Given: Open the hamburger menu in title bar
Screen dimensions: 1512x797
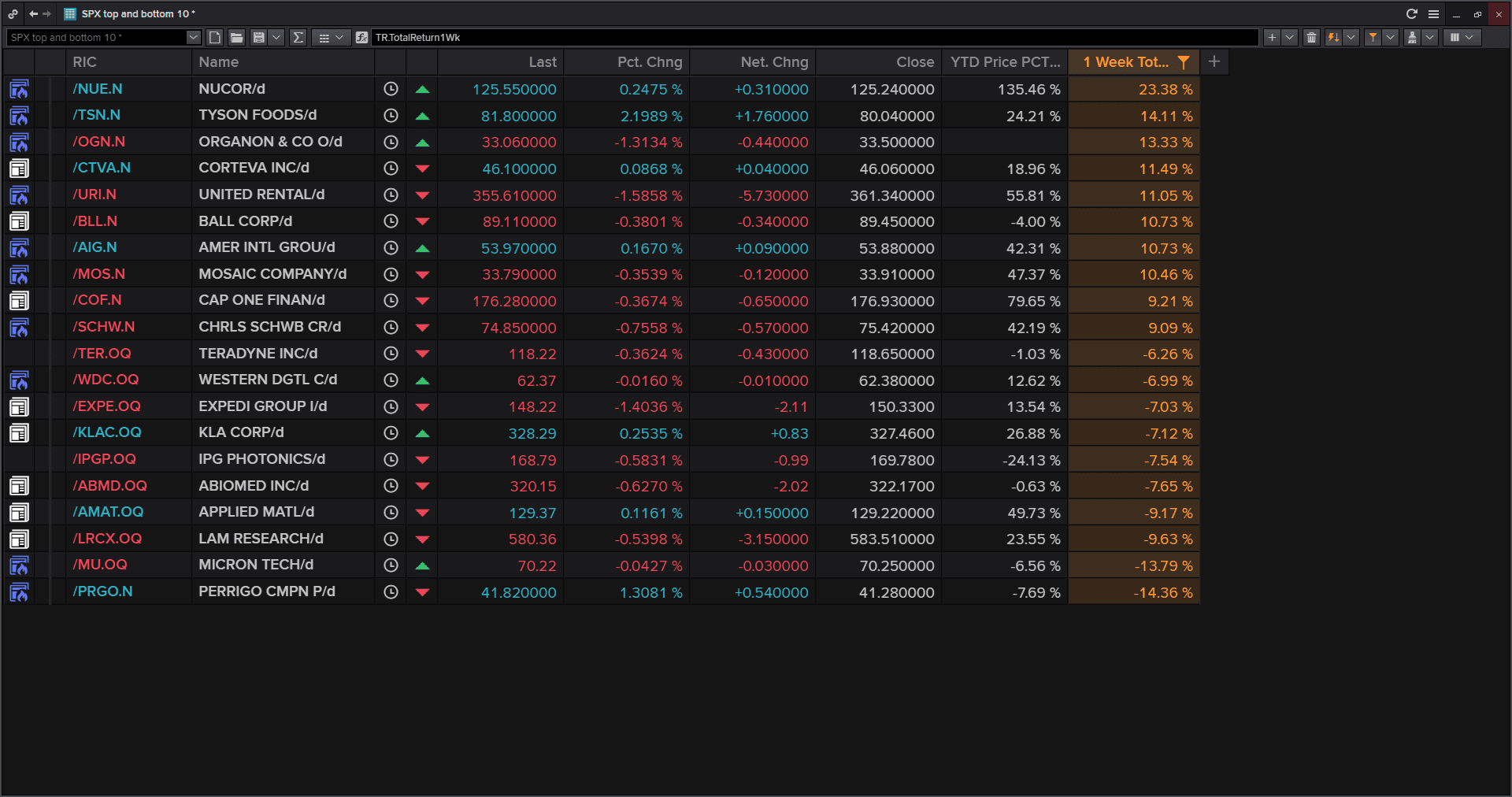Looking at the screenshot, I should pos(1433,13).
